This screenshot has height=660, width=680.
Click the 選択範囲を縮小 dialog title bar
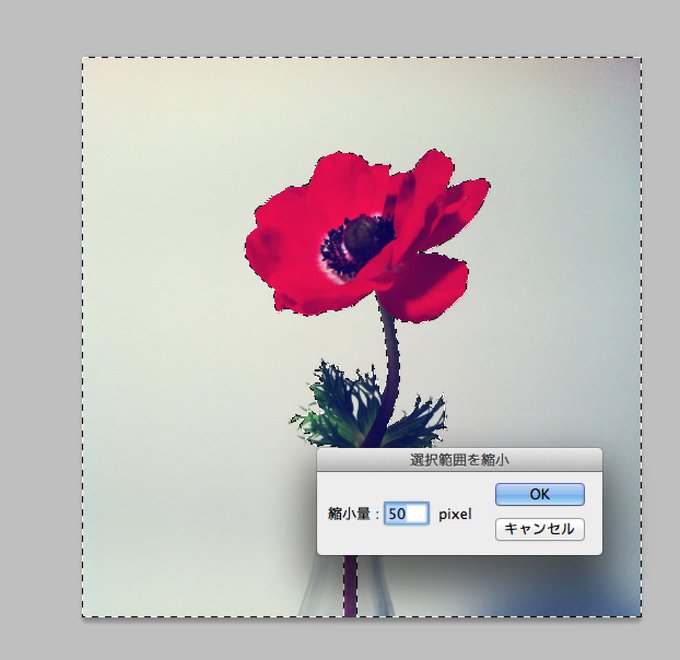[x=459, y=460]
